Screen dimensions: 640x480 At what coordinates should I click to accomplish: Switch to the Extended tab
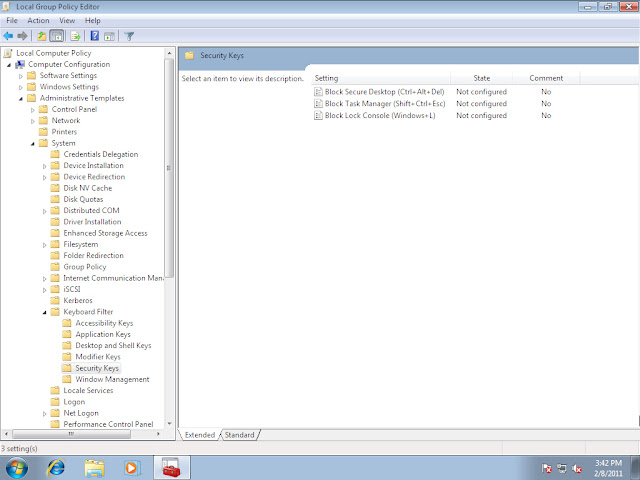click(200, 435)
